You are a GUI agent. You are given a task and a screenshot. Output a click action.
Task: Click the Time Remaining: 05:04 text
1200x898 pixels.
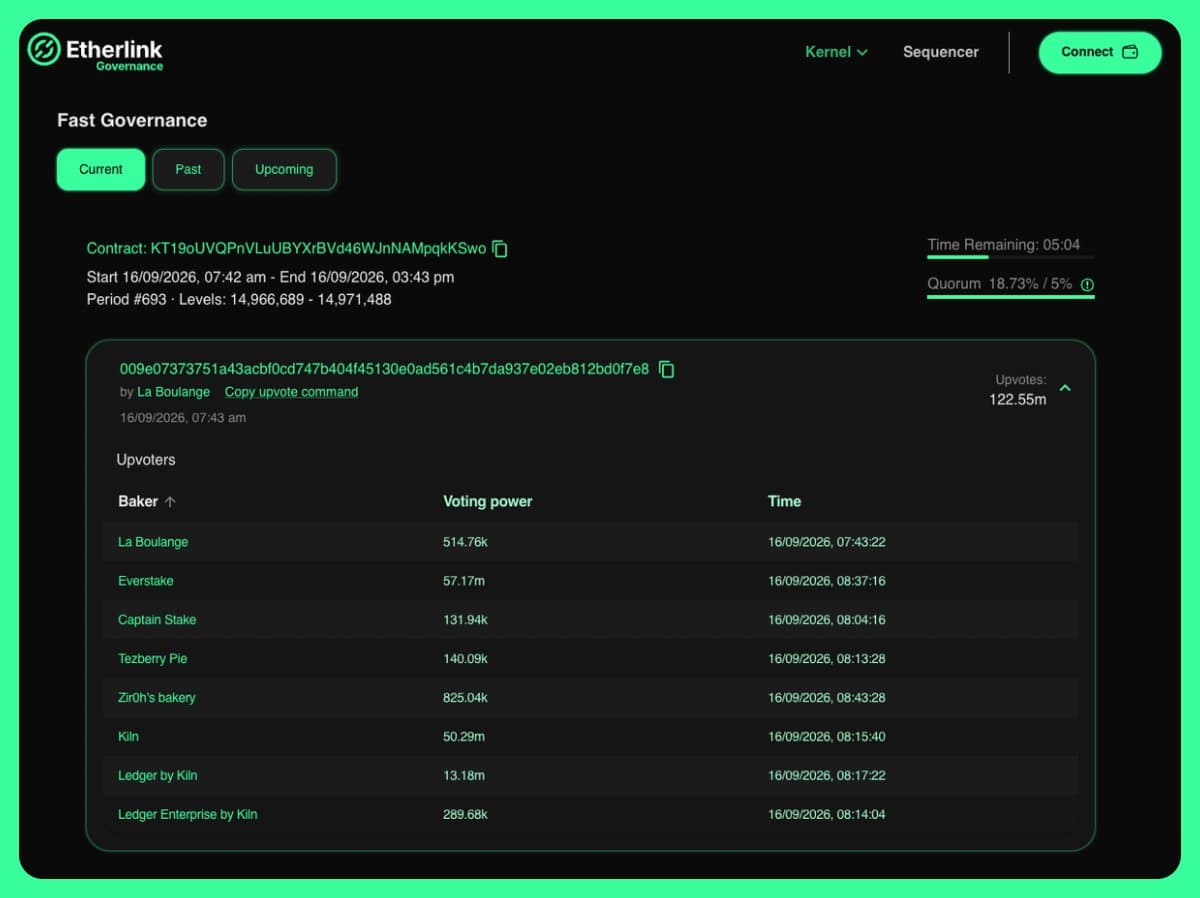pyautogui.click(x=1003, y=244)
